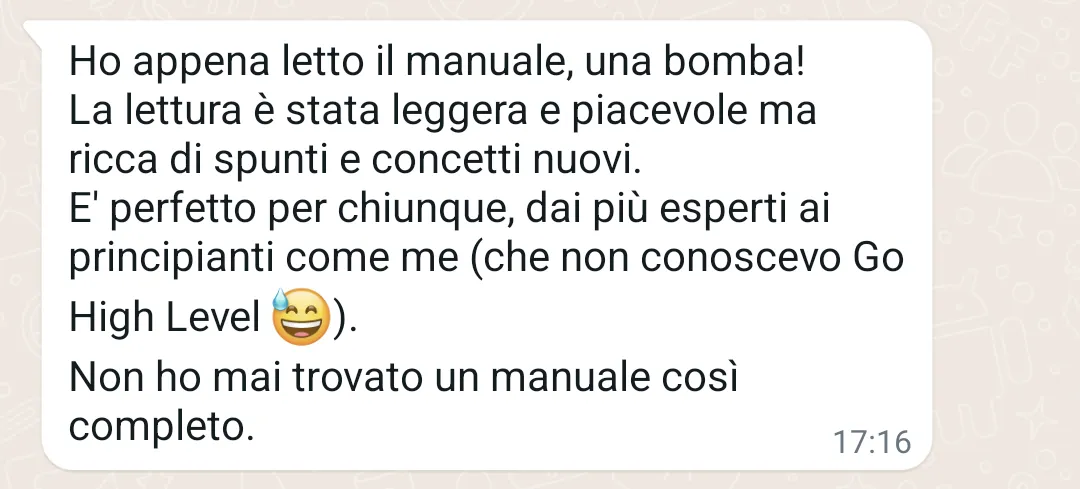Screen dimensions: 1080x489
Task: Click the sweating smile emoji
Action: [301, 317]
